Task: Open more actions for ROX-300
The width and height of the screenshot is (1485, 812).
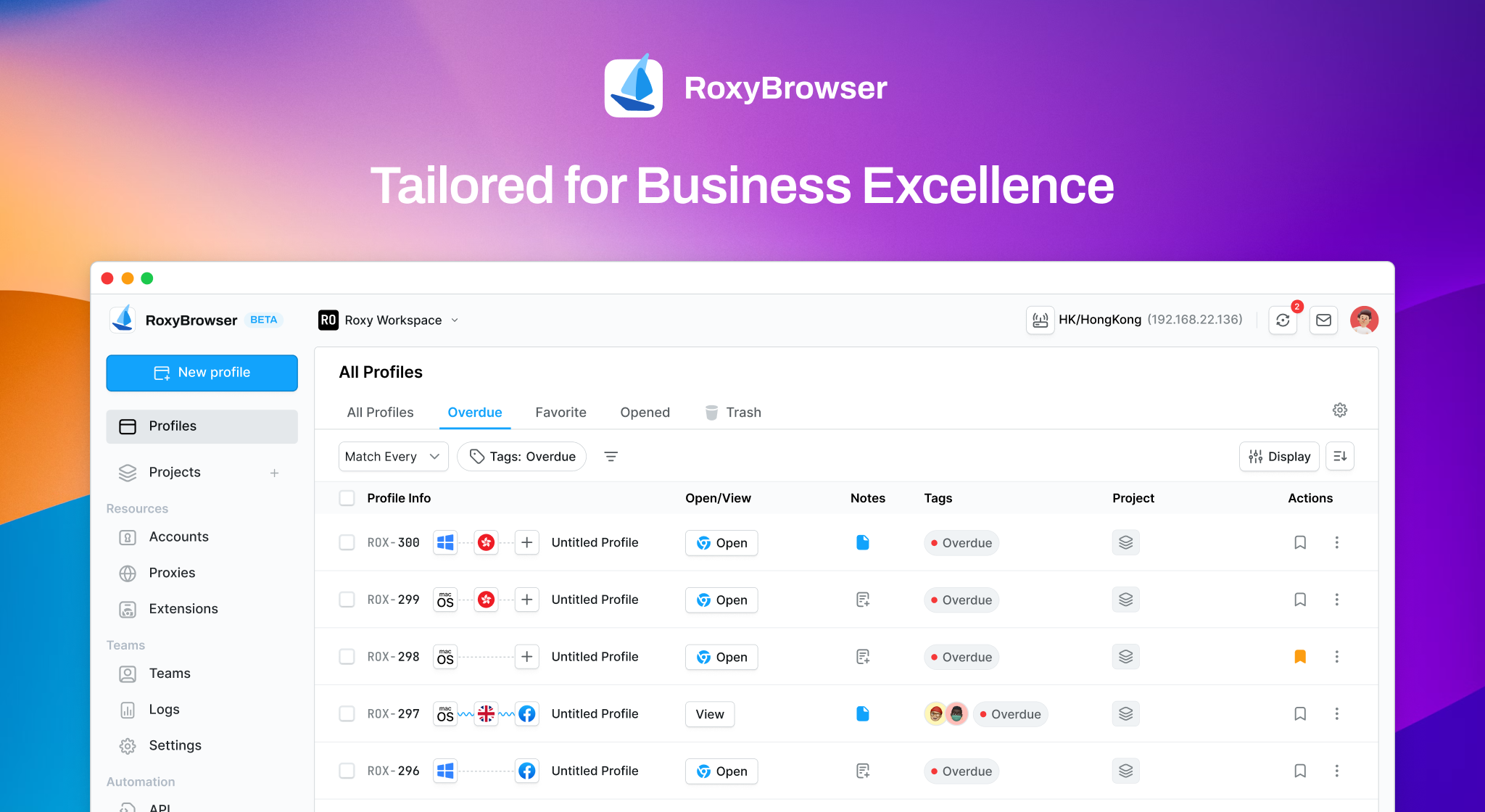Action: pos(1337,542)
